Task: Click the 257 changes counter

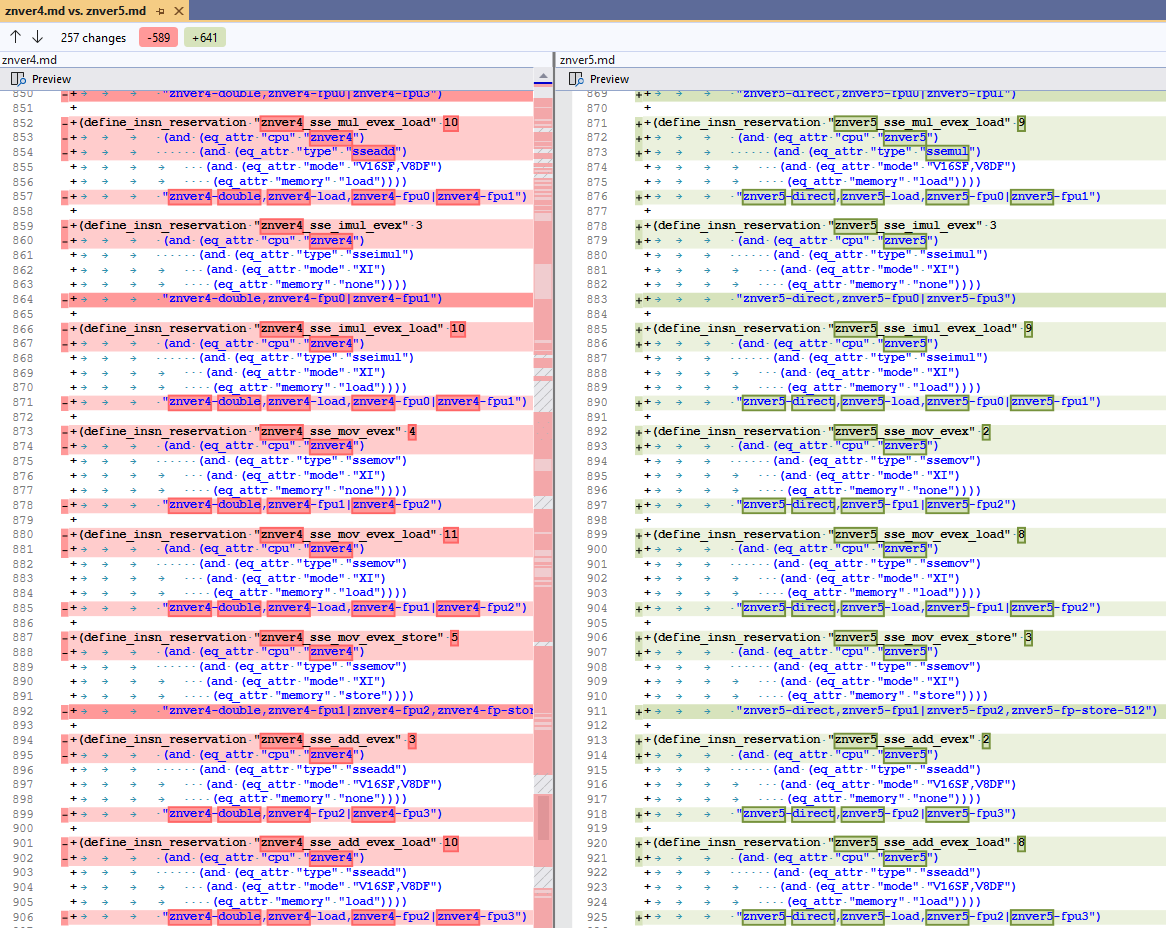Action: point(94,38)
